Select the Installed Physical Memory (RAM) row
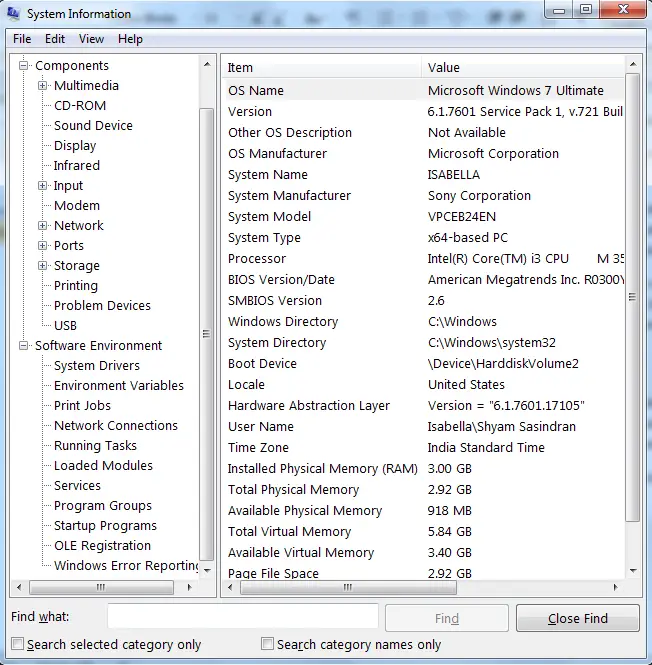Screen dimensions: 652x665 [x=424, y=469]
